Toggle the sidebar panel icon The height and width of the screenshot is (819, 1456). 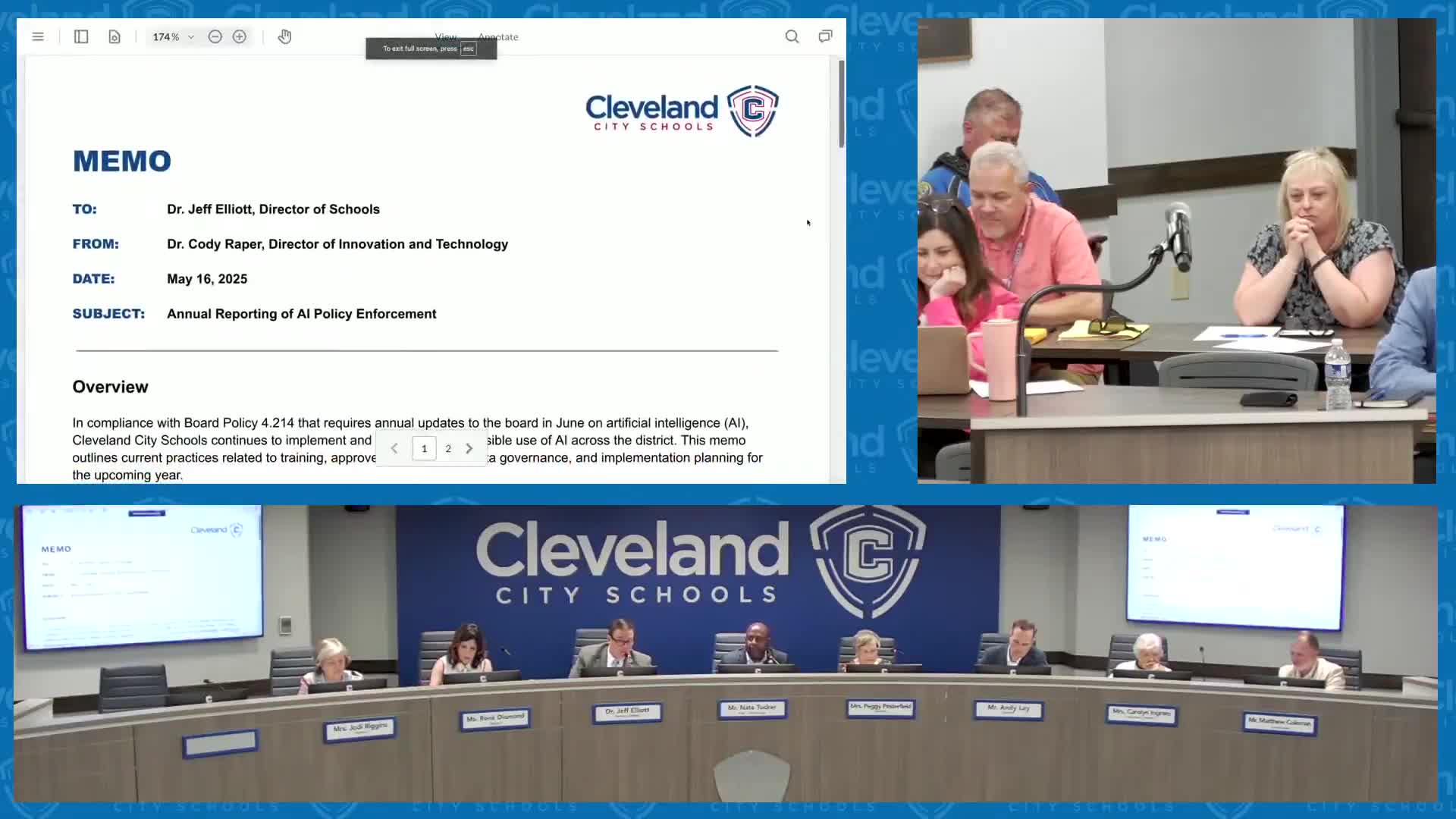81,36
